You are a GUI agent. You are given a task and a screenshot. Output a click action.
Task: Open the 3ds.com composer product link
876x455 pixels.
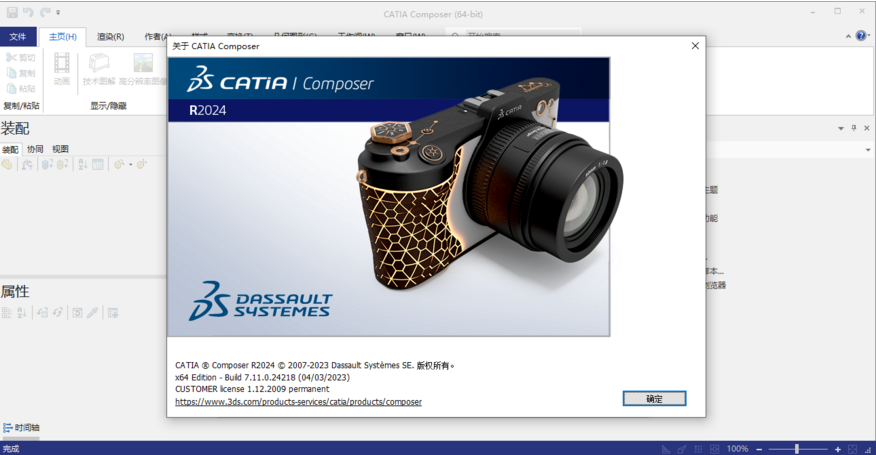tap(298, 402)
